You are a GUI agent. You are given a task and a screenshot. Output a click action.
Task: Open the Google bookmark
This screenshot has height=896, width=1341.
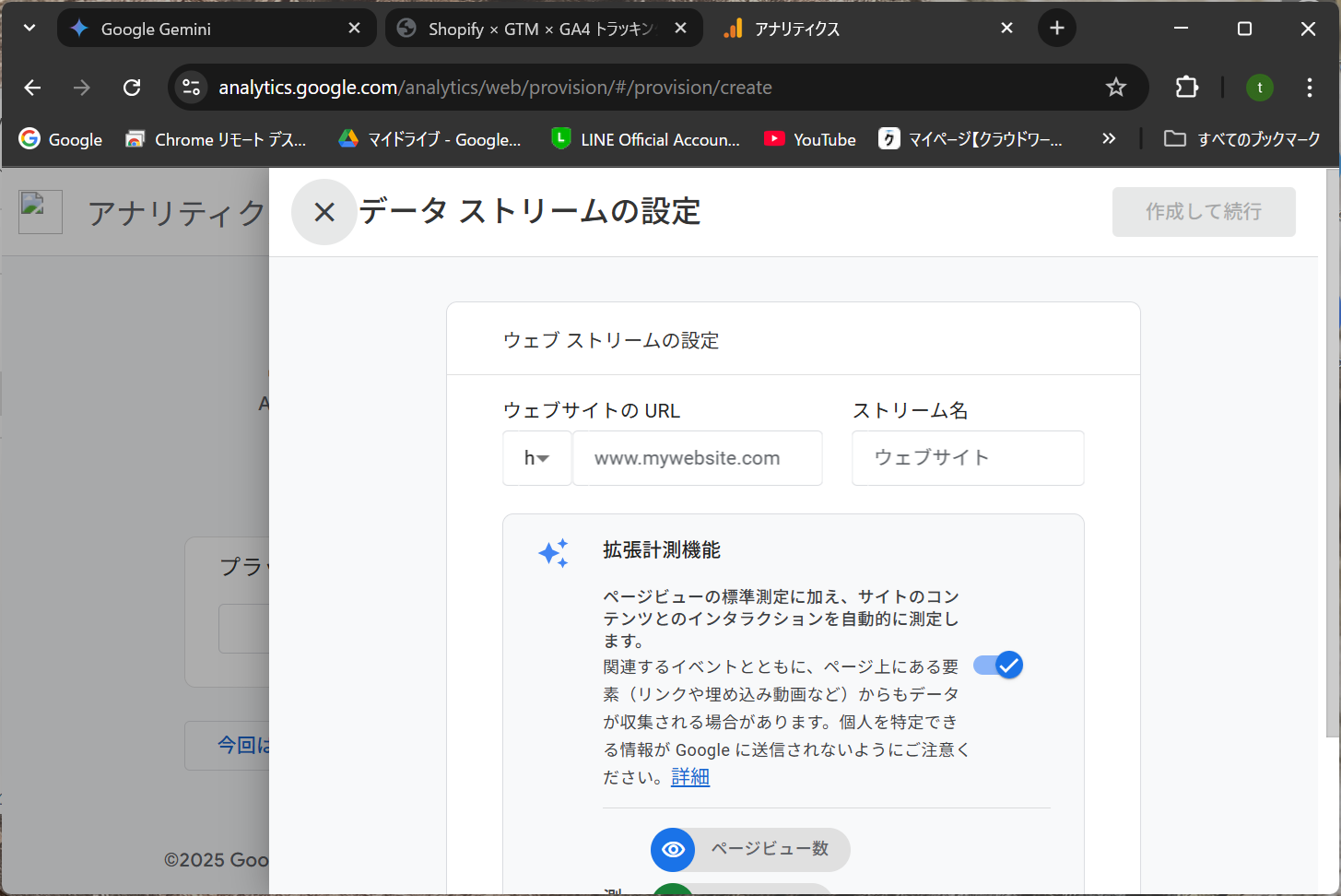[61, 139]
